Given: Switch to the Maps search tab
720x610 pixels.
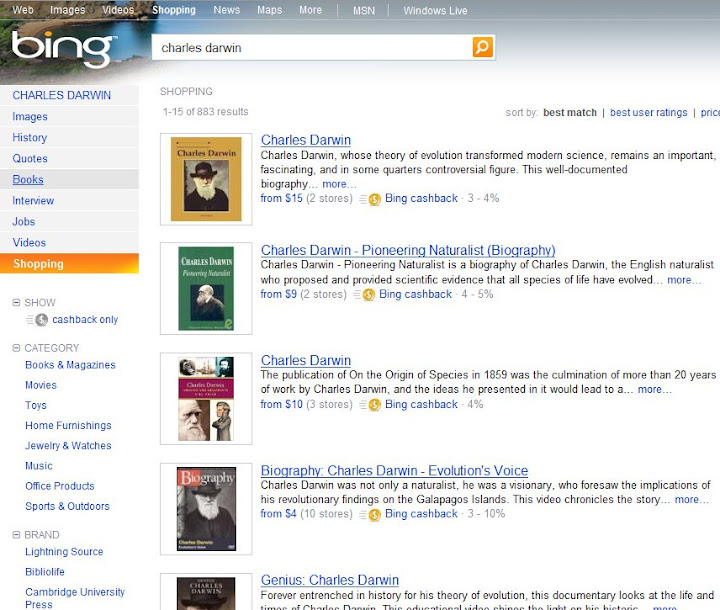Looking at the screenshot, I should (270, 10).
